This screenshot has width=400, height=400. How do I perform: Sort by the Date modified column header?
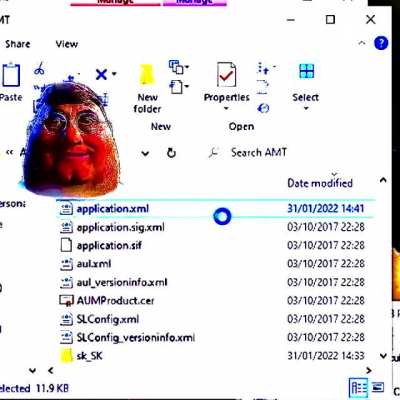point(320,183)
